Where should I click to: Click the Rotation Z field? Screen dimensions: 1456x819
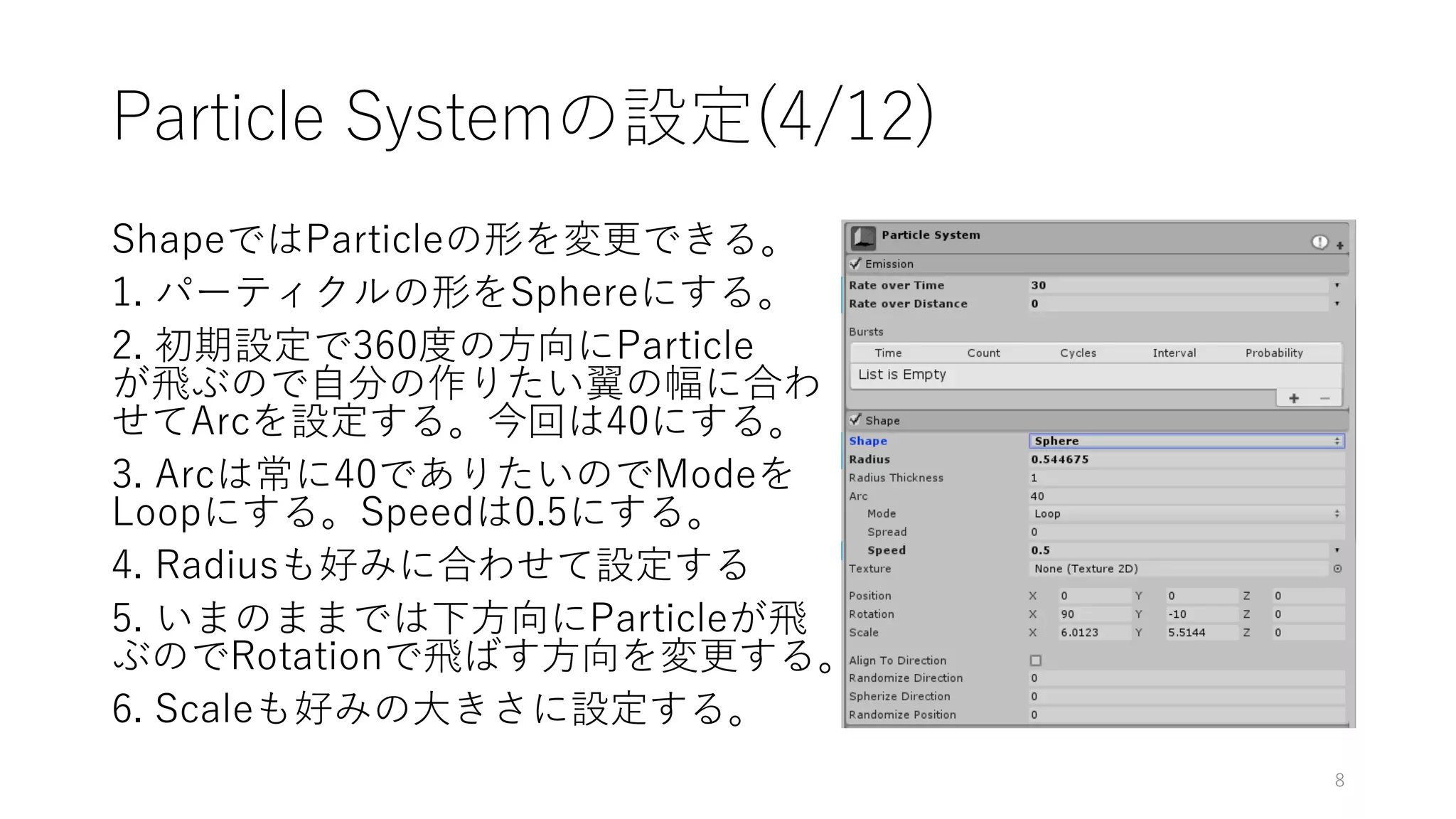click(1308, 614)
